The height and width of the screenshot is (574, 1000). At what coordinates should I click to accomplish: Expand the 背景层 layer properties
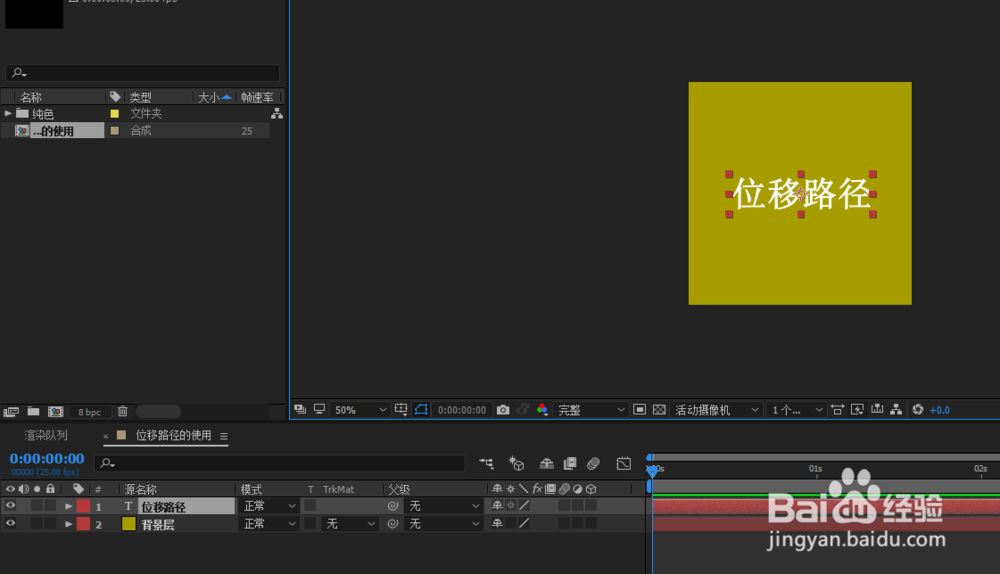tap(68, 524)
